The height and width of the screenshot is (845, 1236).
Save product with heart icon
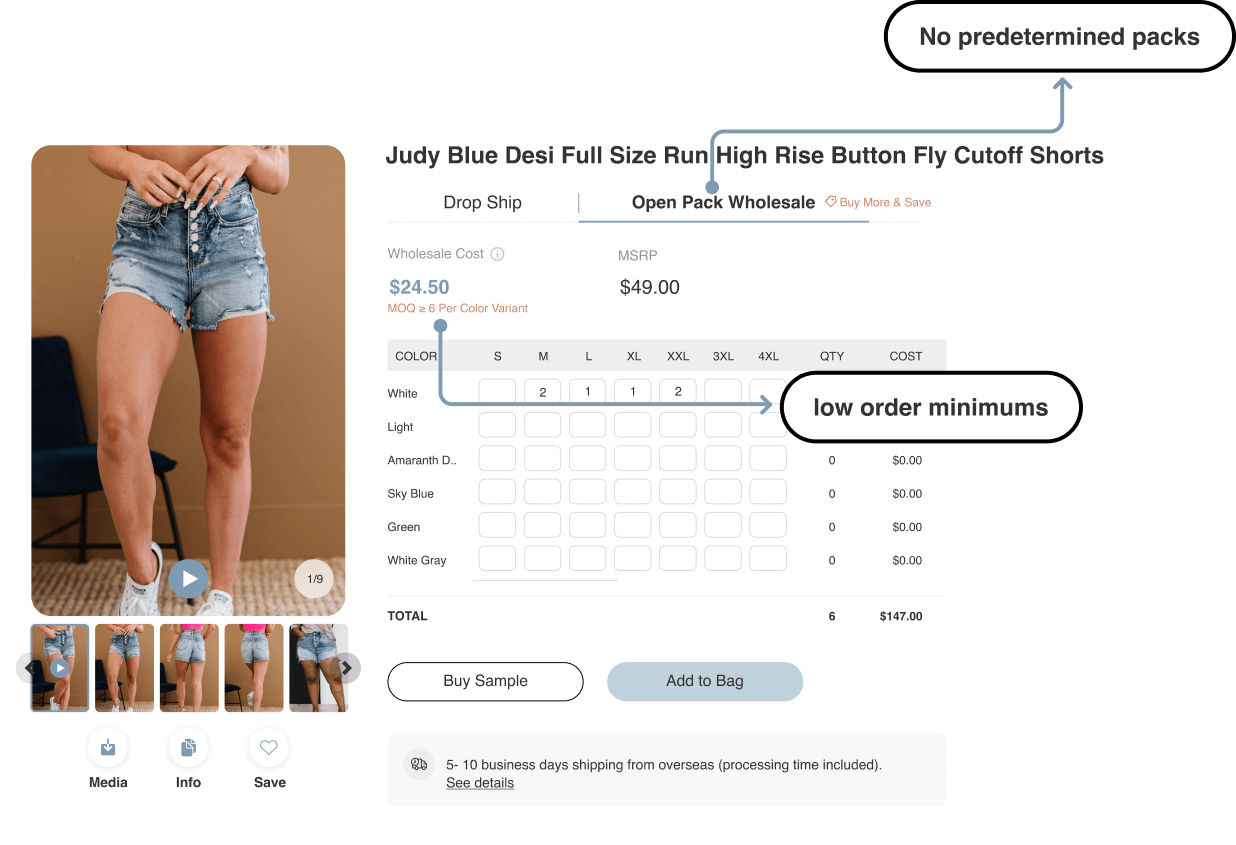[268, 748]
